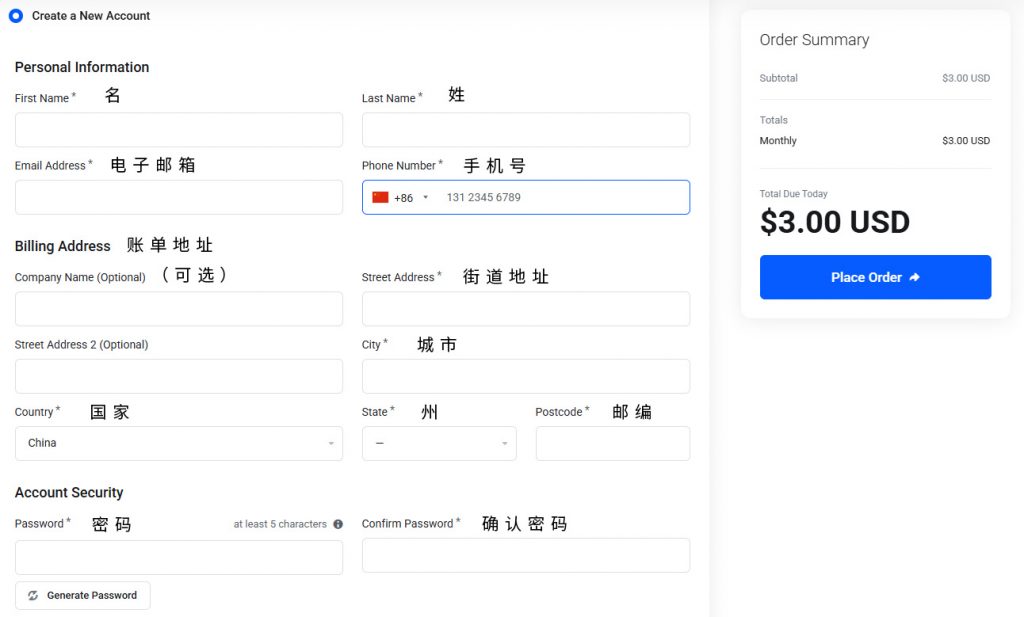
Task: Click the Street Address input field
Action: tap(525, 309)
